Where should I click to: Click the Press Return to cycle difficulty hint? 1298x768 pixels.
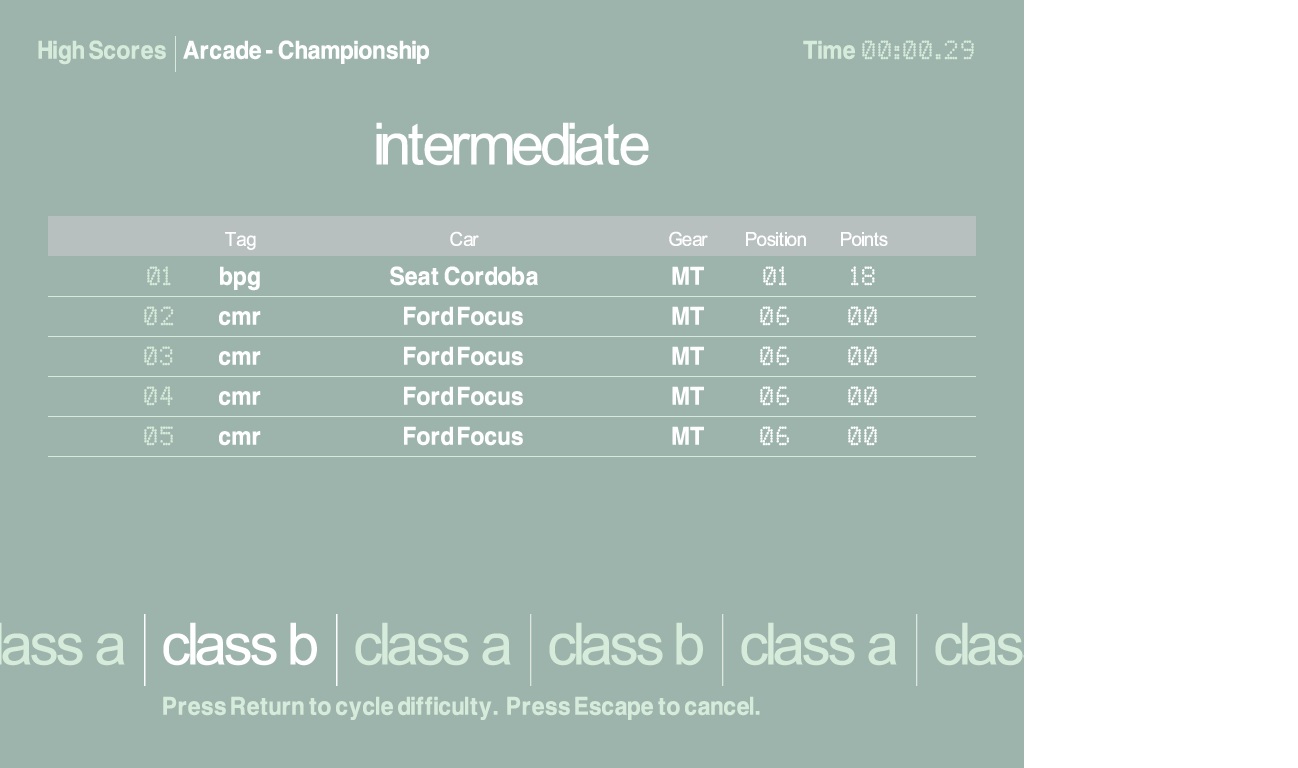(329, 707)
